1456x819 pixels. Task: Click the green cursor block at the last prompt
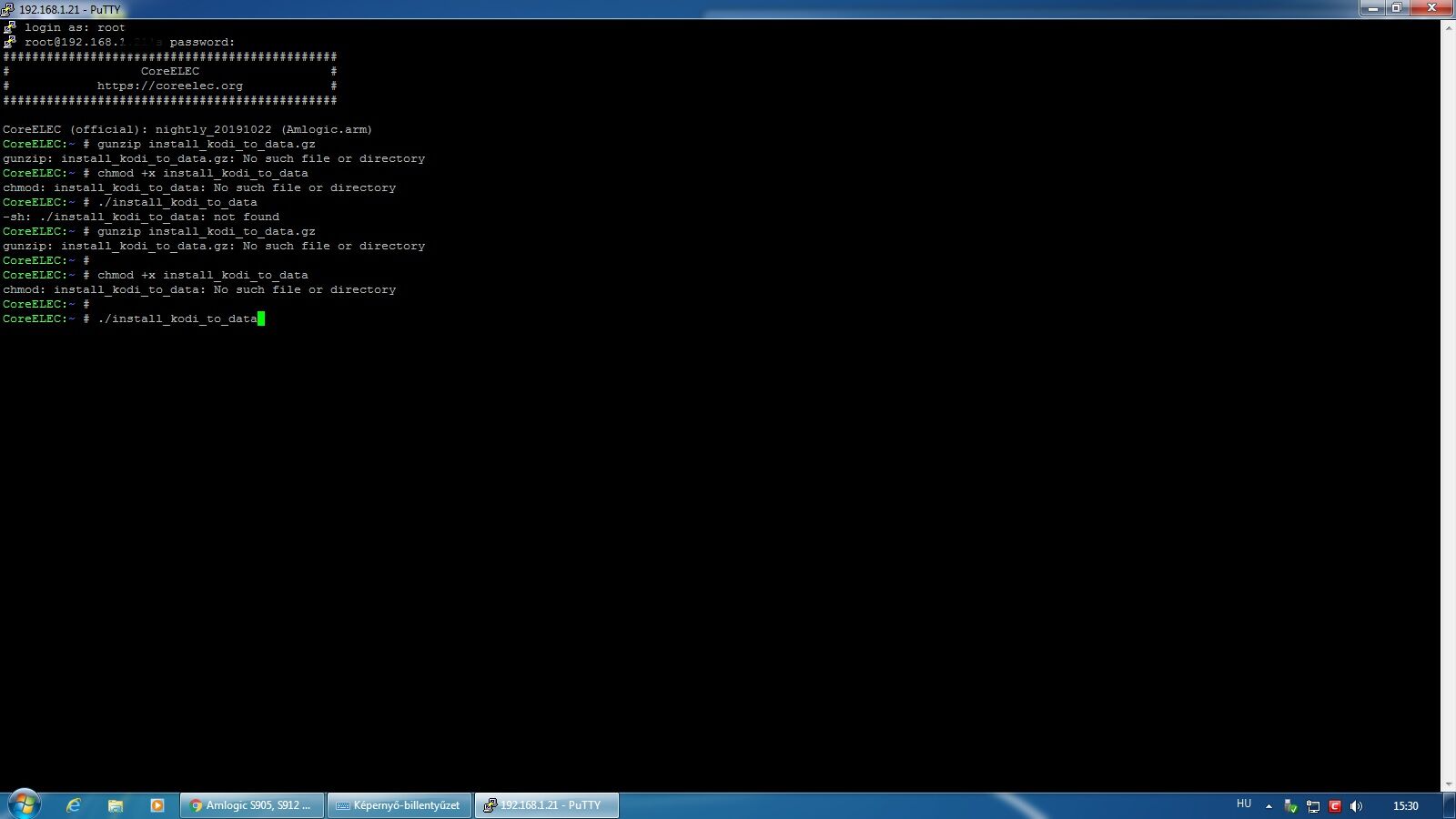tap(261, 318)
